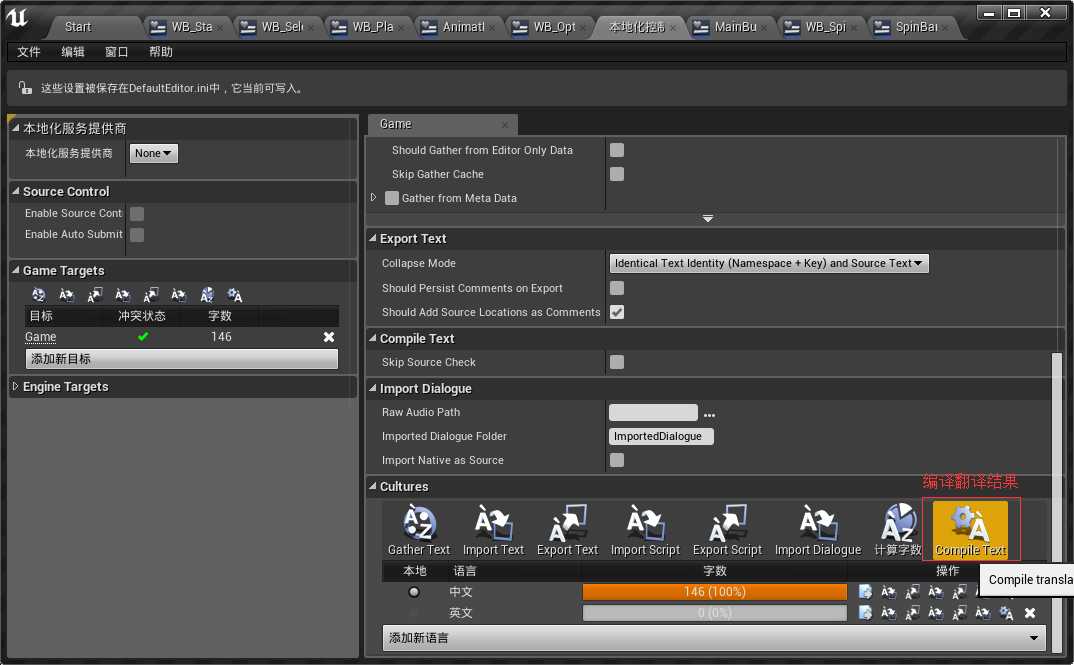
Task: Open the 本地化服务提供商 None dropdown
Action: pos(153,153)
